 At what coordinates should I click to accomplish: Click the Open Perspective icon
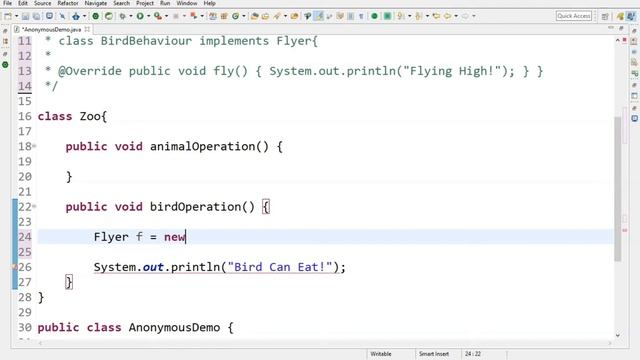point(605,16)
